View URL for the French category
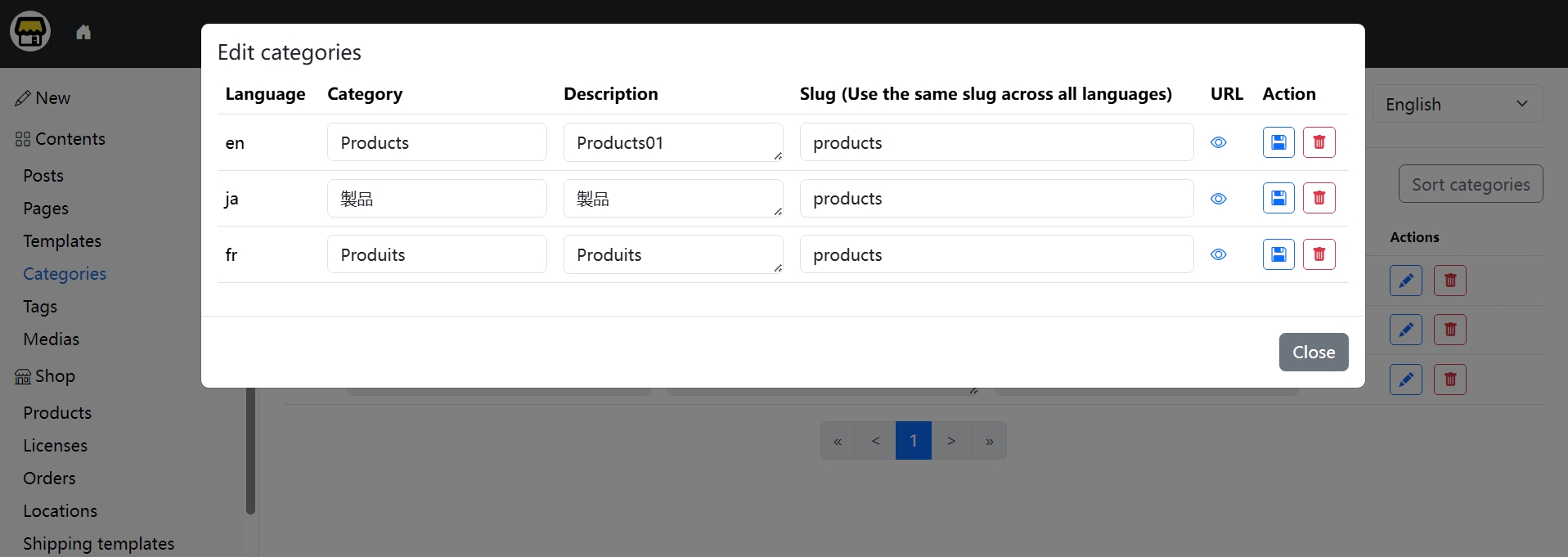 pyautogui.click(x=1218, y=254)
